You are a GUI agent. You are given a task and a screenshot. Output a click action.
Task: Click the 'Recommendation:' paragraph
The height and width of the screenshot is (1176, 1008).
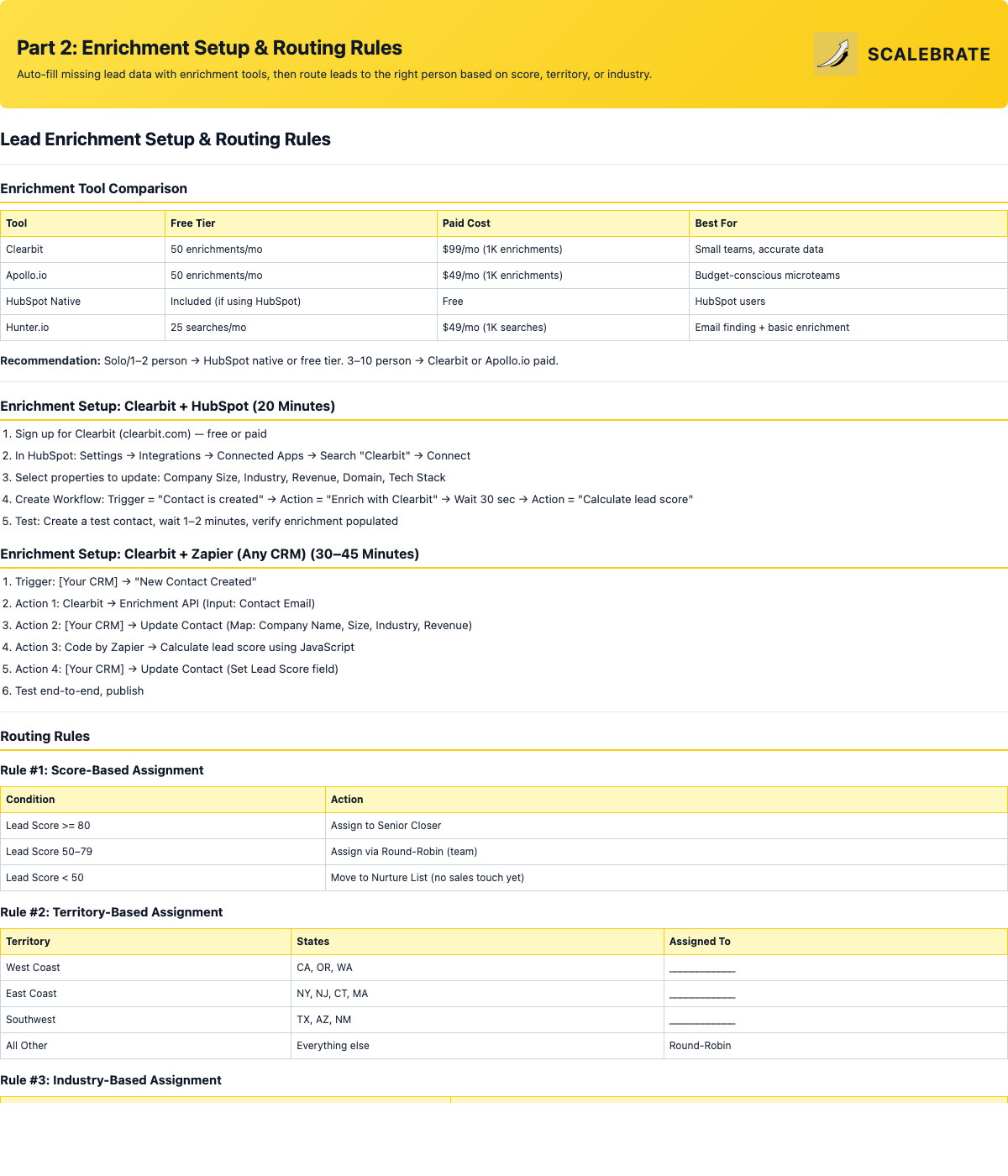point(279,361)
